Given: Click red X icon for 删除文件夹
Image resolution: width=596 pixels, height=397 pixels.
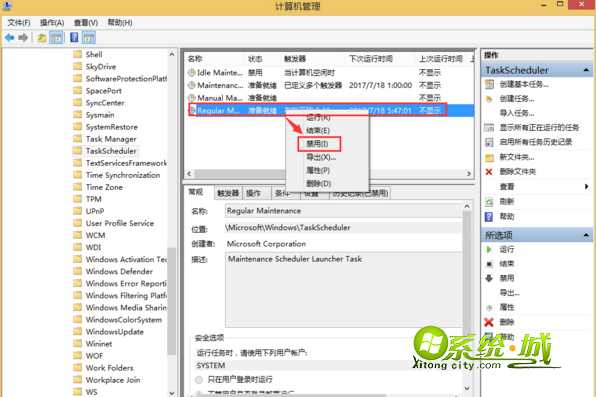Looking at the screenshot, I should tap(489, 172).
